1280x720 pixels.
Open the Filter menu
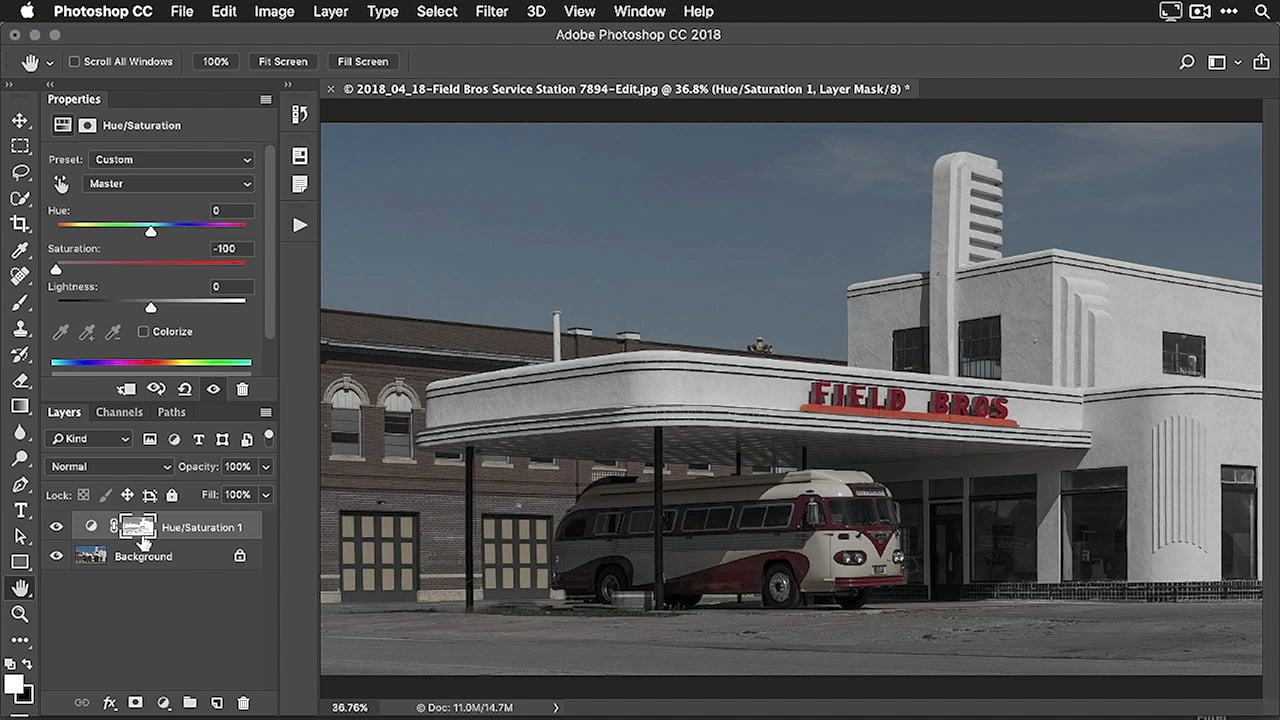pyautogui.click(x=491, y=12)
